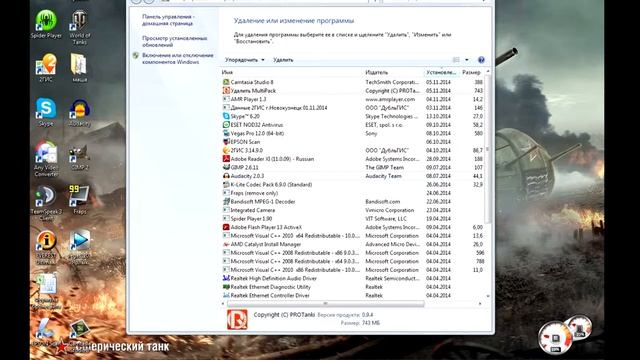Click the vertical scrollbar of program list

click(488, 149)
